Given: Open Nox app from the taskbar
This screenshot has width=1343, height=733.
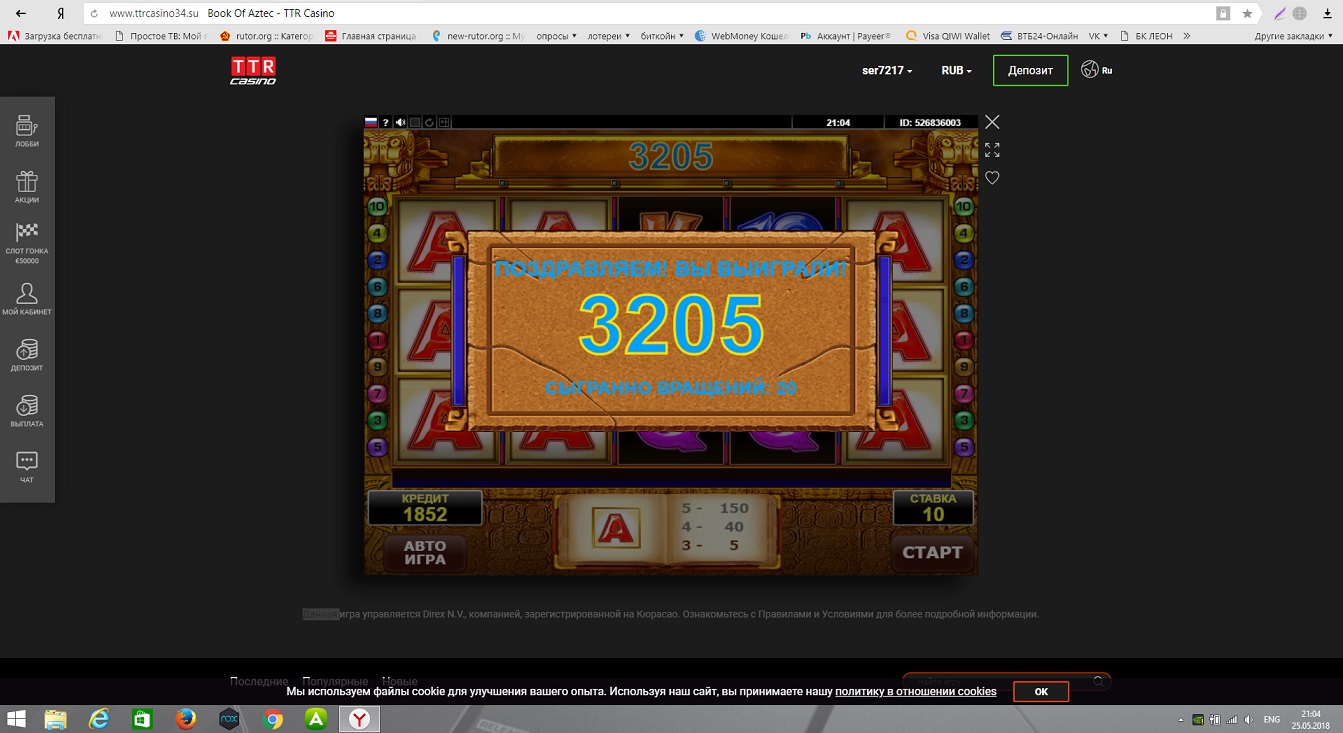Looking at the screenshot, I should [229, 719].
